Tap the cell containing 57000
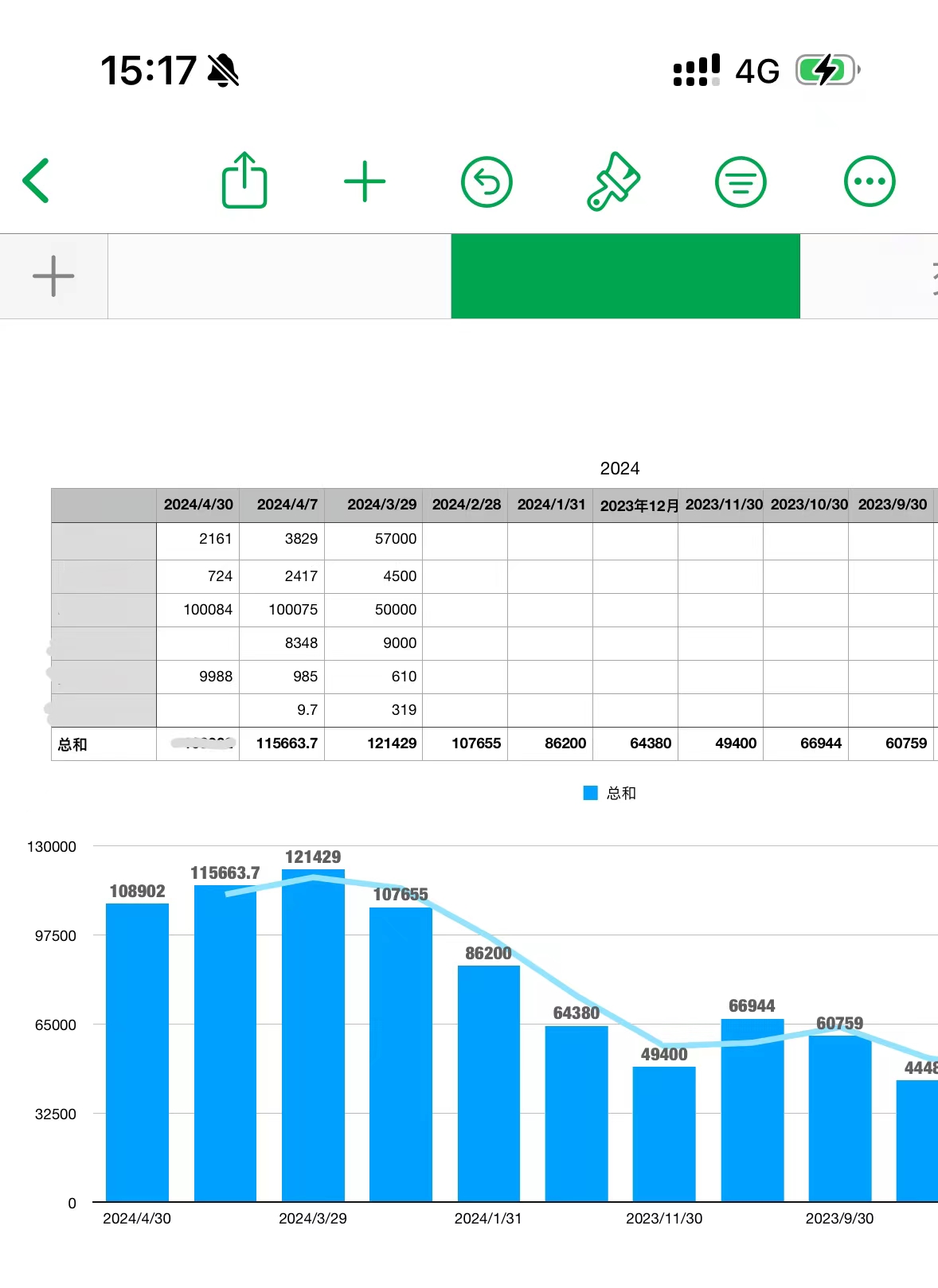 (374, 539)
